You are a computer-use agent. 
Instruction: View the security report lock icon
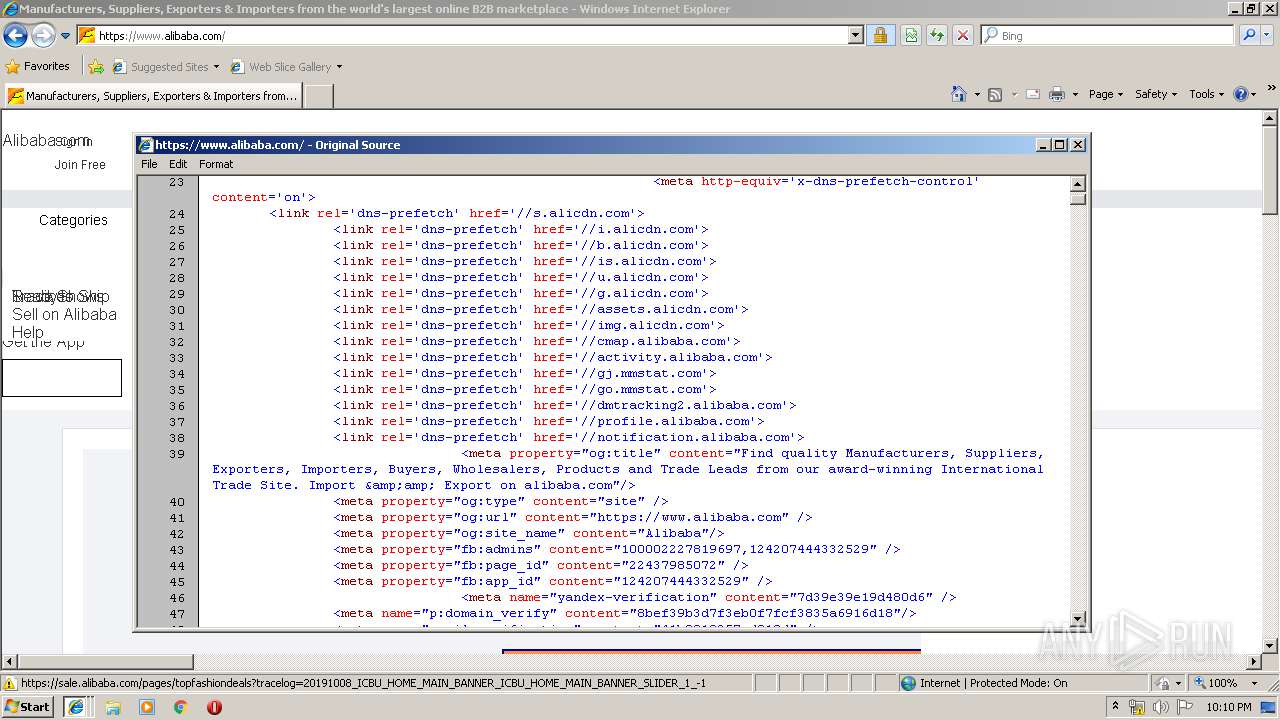click(880, 35)
